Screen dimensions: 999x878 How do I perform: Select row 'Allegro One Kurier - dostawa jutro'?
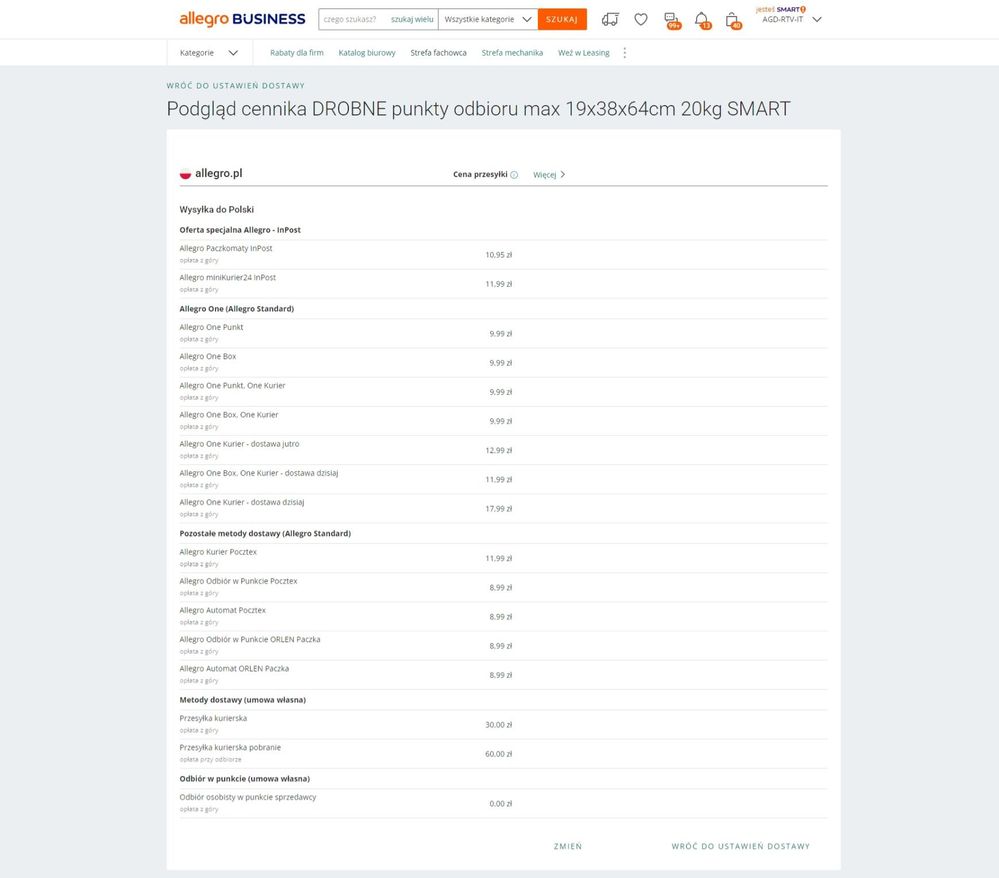pyautogui.click(x=503, y=450)
